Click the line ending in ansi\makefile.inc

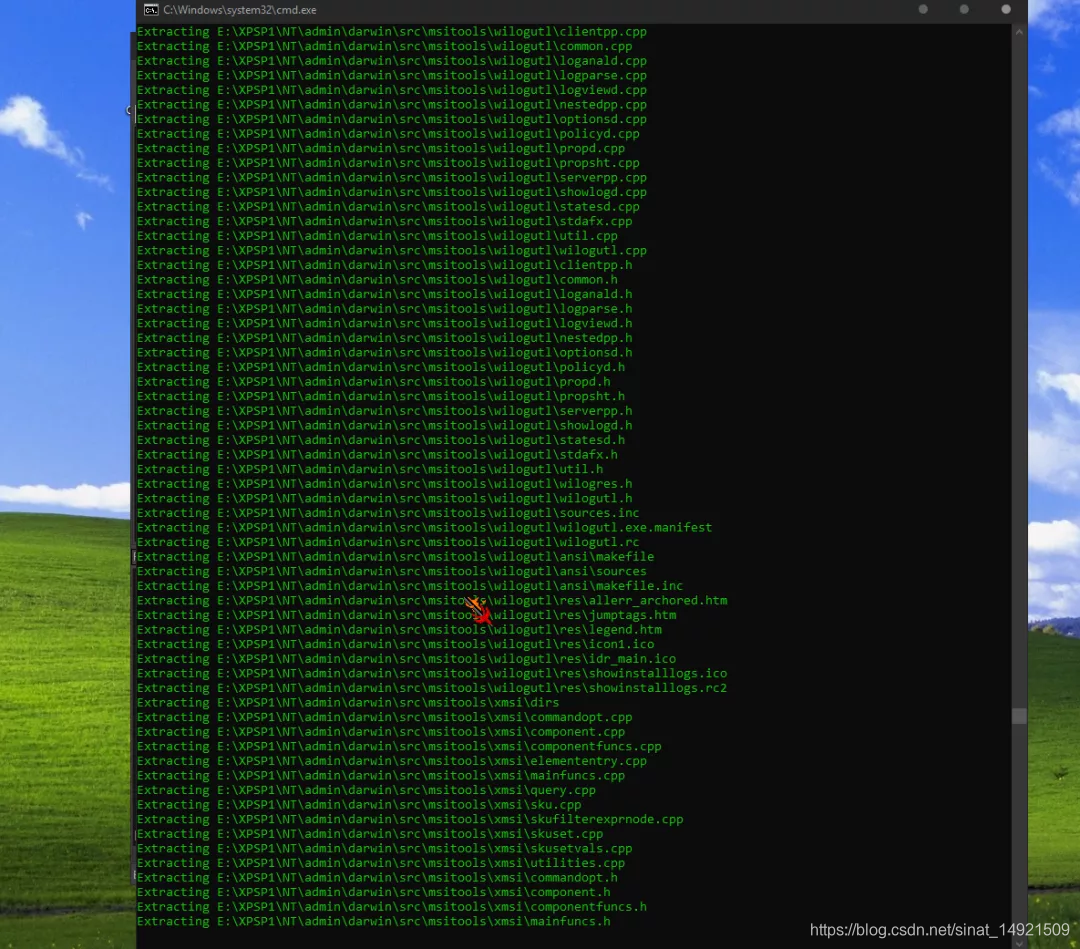410,586
